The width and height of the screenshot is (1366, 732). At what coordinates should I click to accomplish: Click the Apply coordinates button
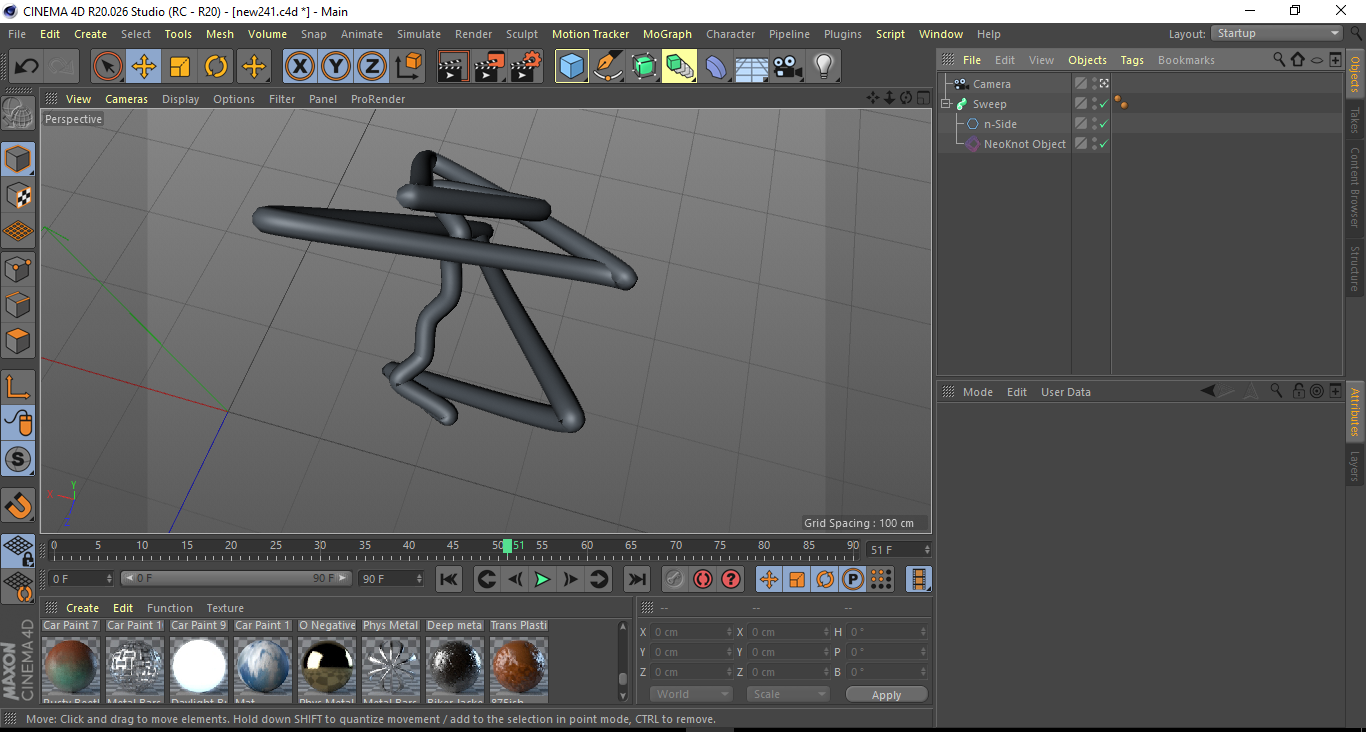click(886, 695)
